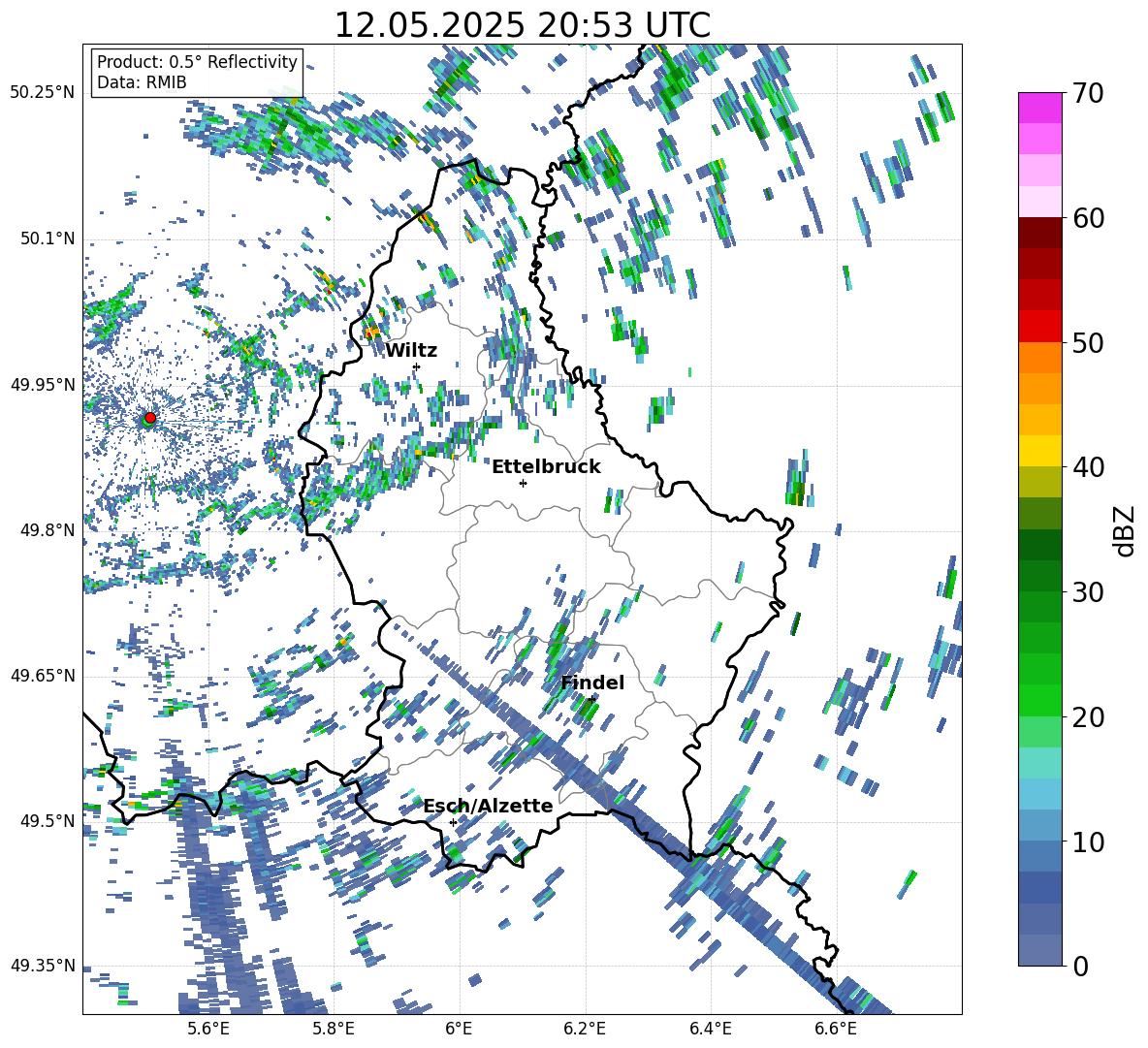The image size is (1148, 1048).
Task: Click the Esch/Alzette city label
Action: (489, 807)
